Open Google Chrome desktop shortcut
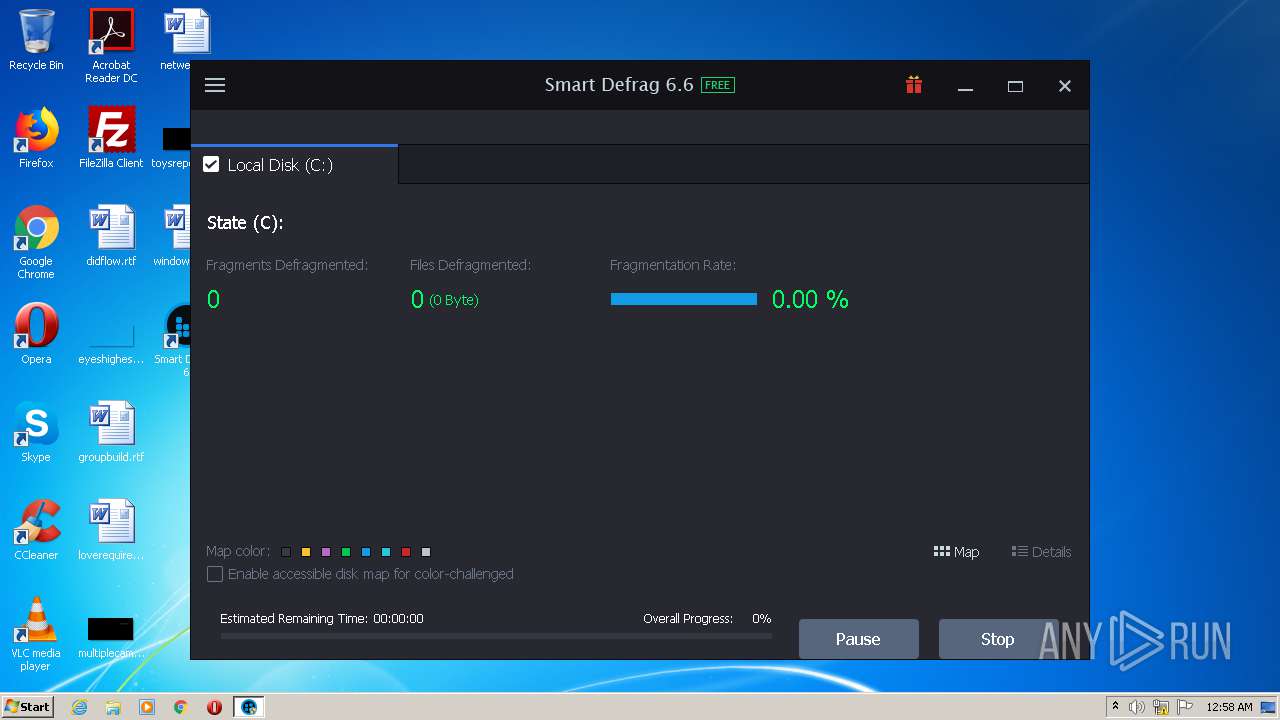The image size is (1280, 720). pyautogui.click(x=36, y=242)
